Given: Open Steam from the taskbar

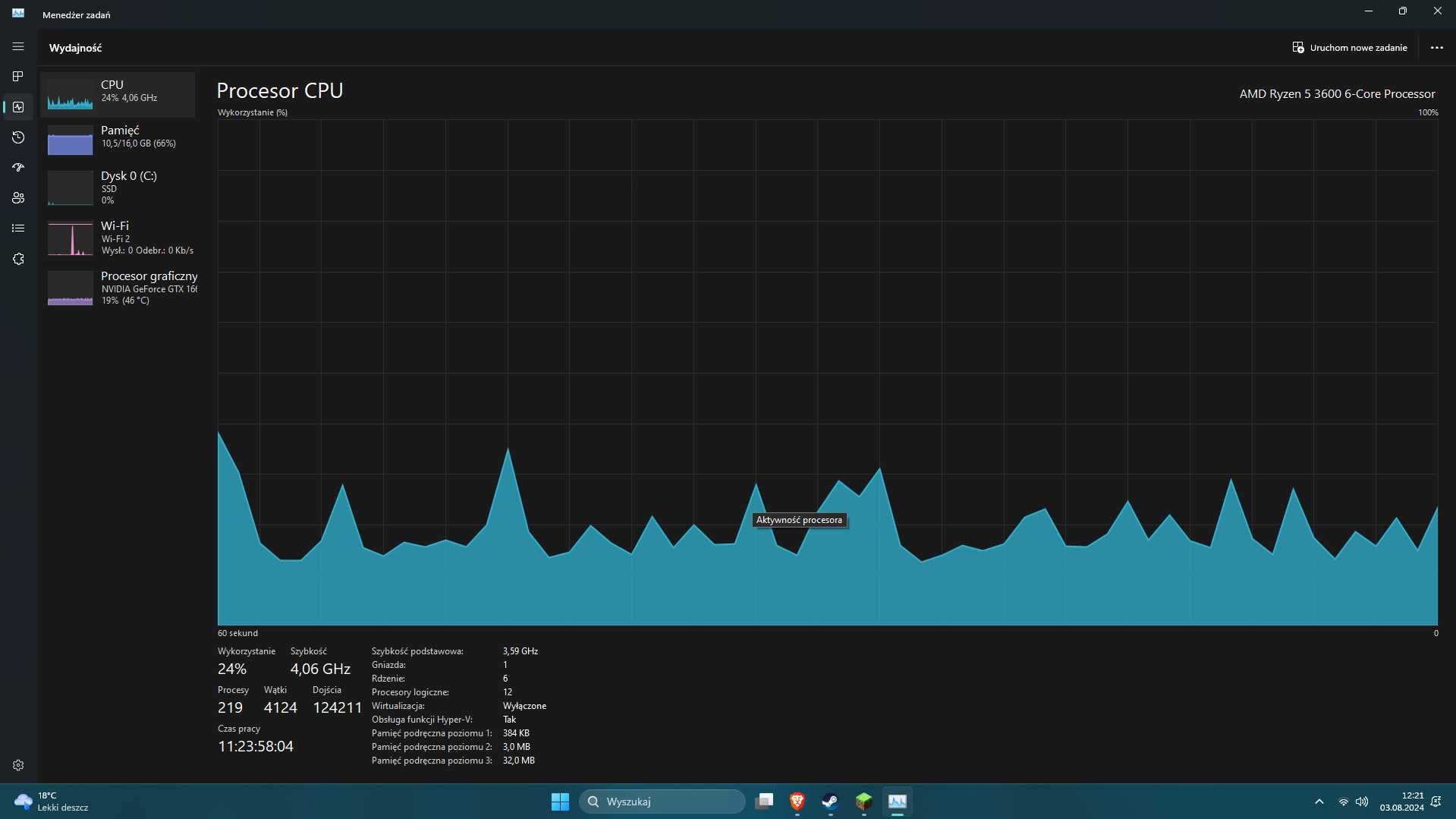Looking at the screenshot, I should click(x=830, y=802).
